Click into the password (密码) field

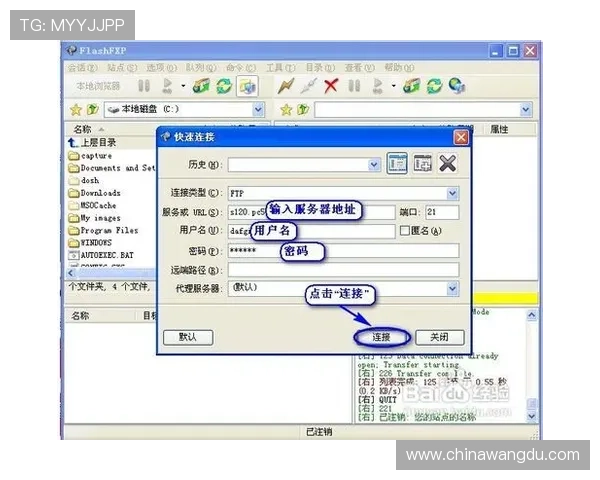[x=343, y=251]
